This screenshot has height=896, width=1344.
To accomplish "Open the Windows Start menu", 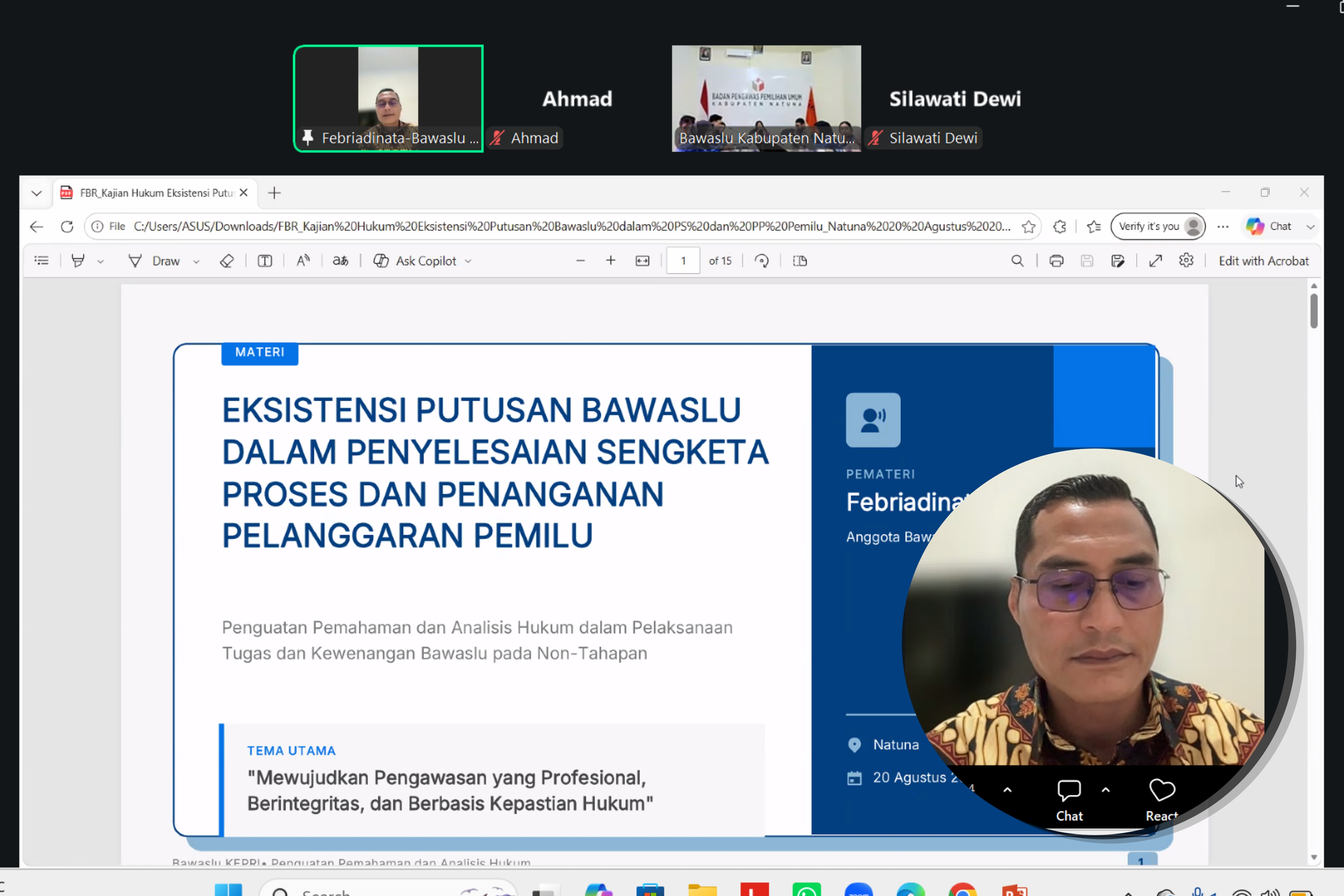I will [x=228, y=890].
